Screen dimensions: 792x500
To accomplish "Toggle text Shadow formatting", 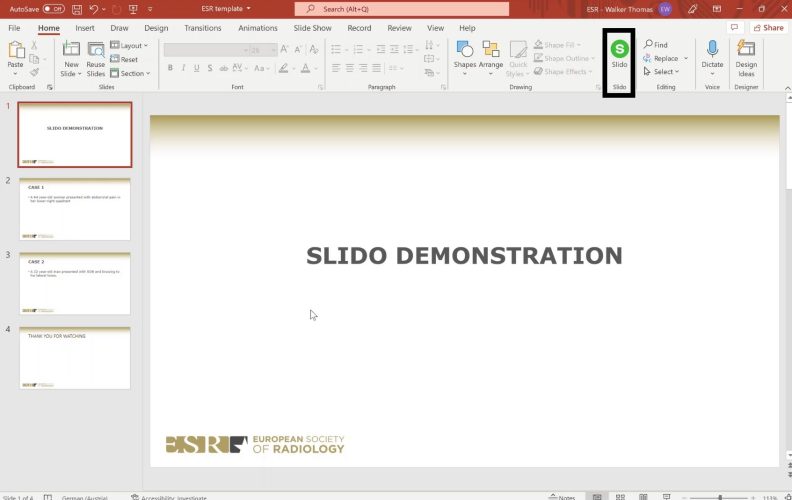I will tap(210, 68).
